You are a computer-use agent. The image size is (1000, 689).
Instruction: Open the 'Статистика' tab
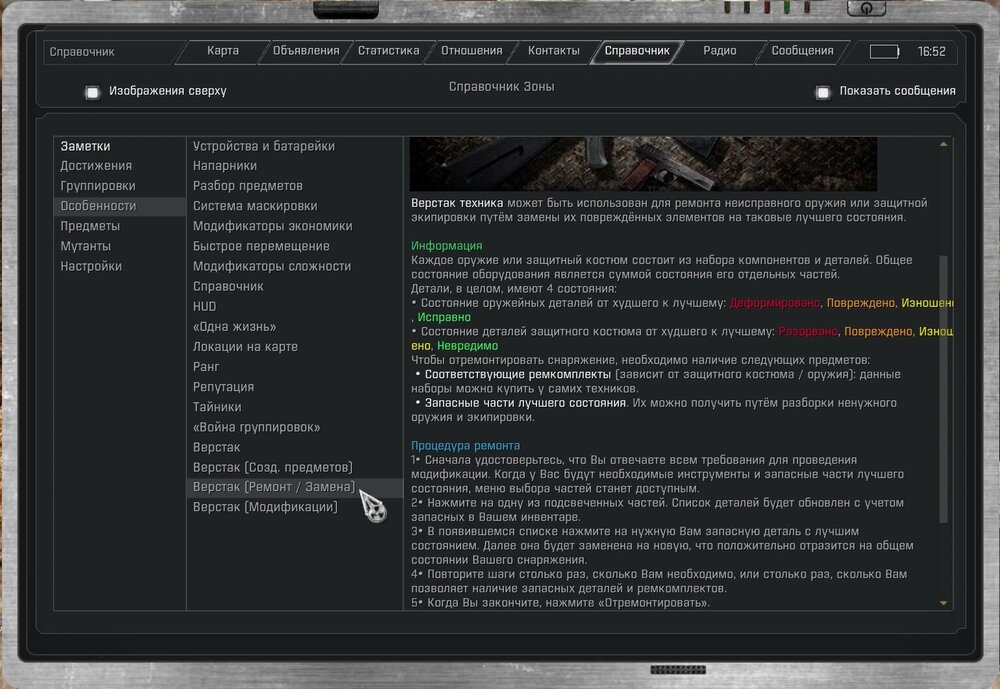click(388, 51)
